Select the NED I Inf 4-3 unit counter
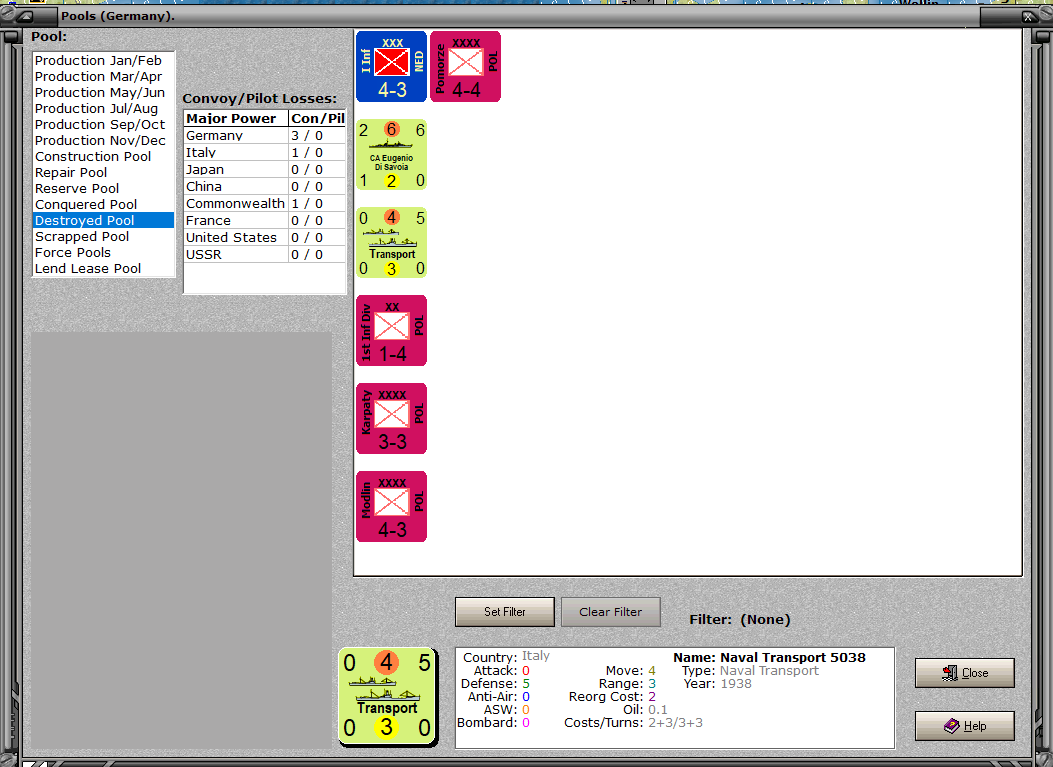Viewport: 1053px width, 767px height. point(392,66)
